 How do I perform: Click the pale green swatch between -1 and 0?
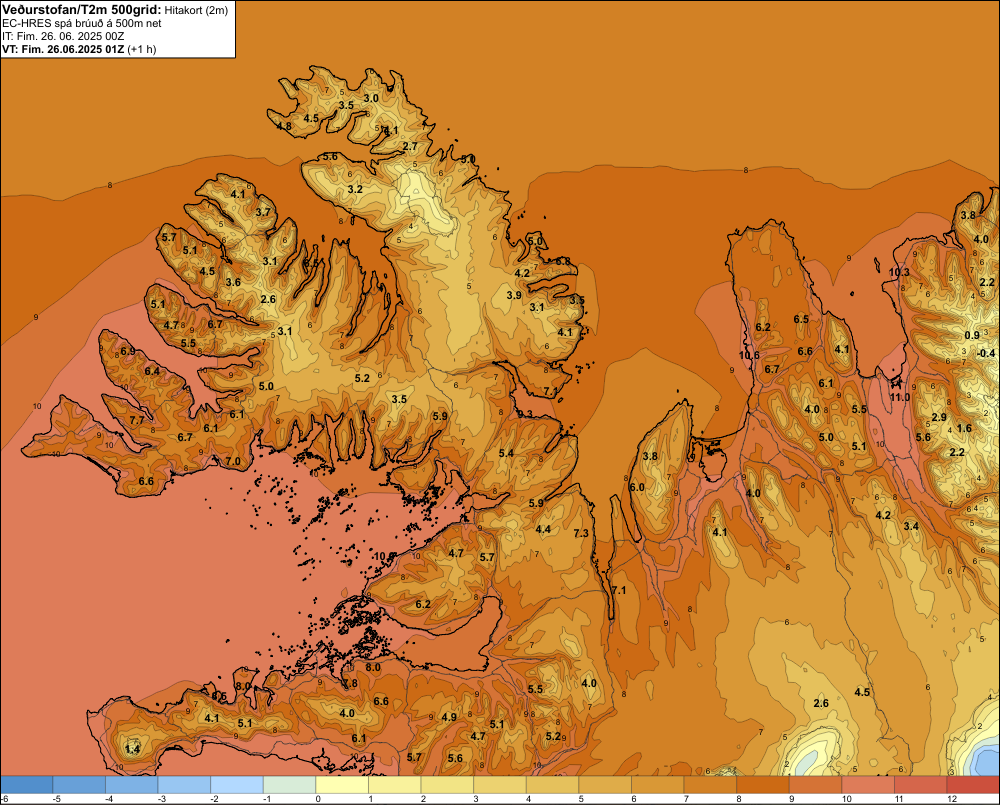(290, 785)
